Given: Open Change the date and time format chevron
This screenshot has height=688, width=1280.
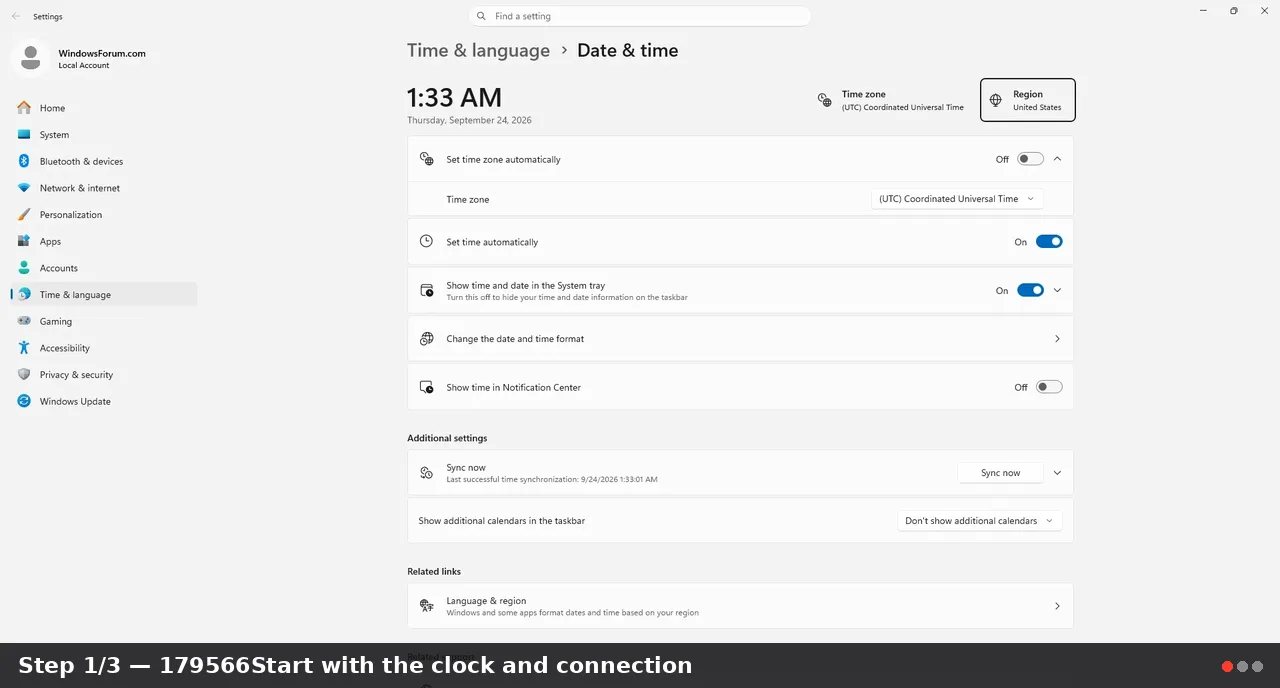Looking at the screenshot, I should tap(1057, 339).
